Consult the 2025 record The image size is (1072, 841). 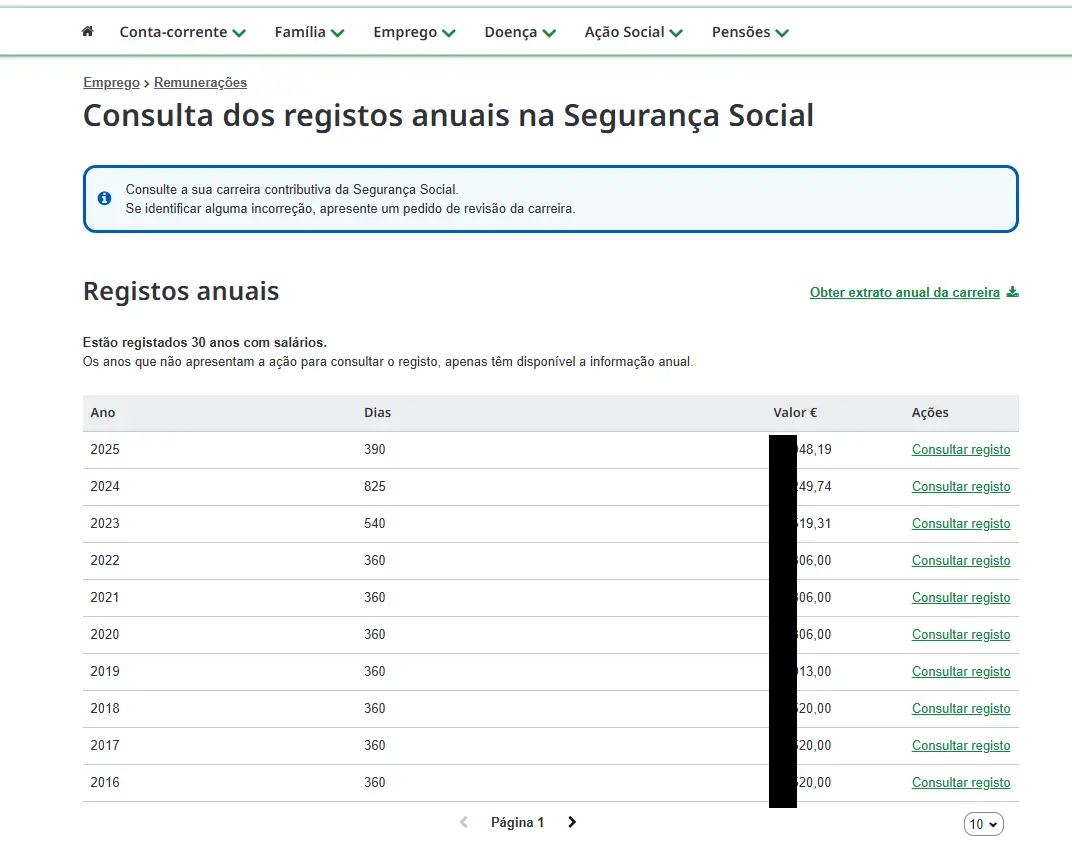tap(961, 450)
